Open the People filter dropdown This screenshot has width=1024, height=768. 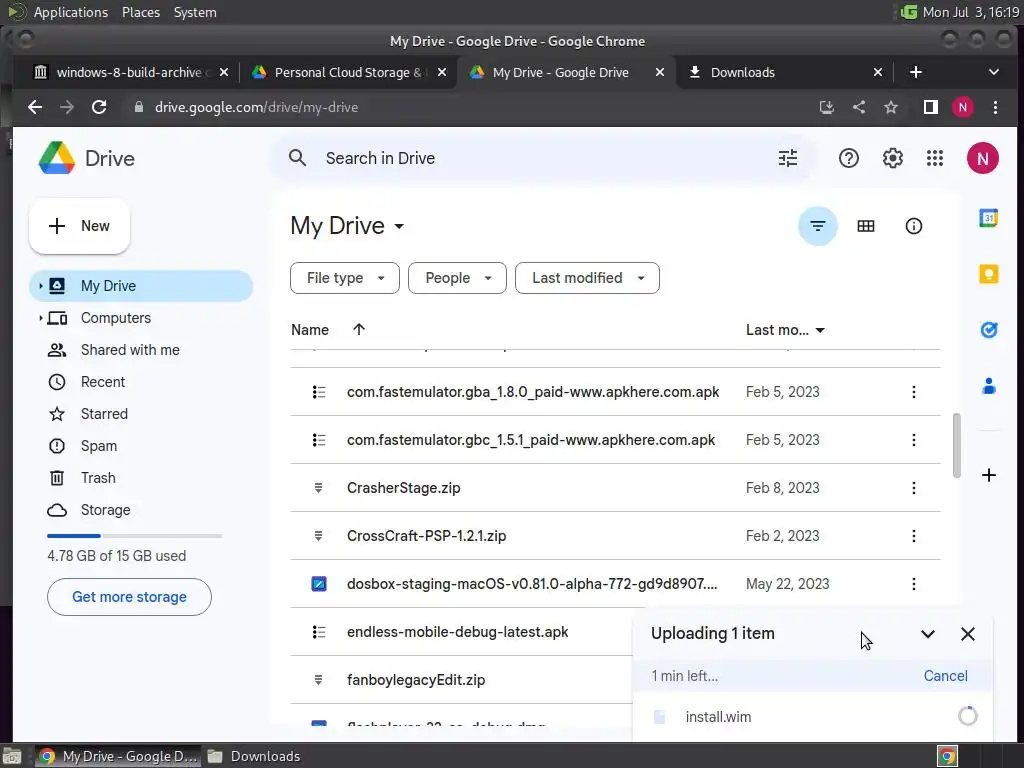tap(457, 278)
